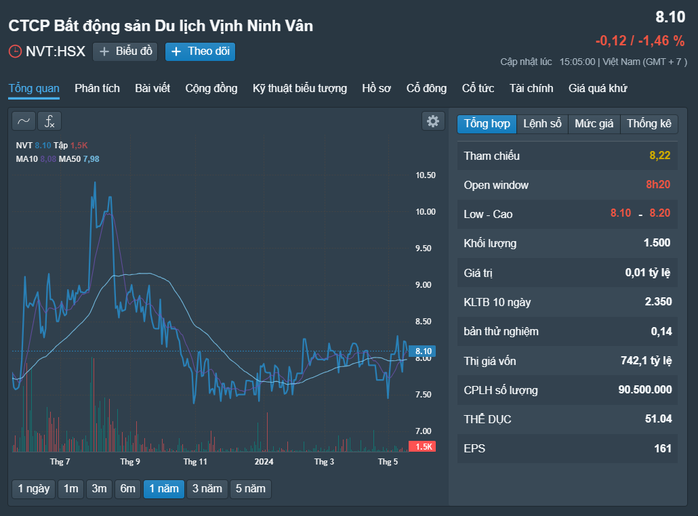This screenshot has height=516, width=698.
Task: Open the Mức giá tab
Action: click(x=594, y=124)
